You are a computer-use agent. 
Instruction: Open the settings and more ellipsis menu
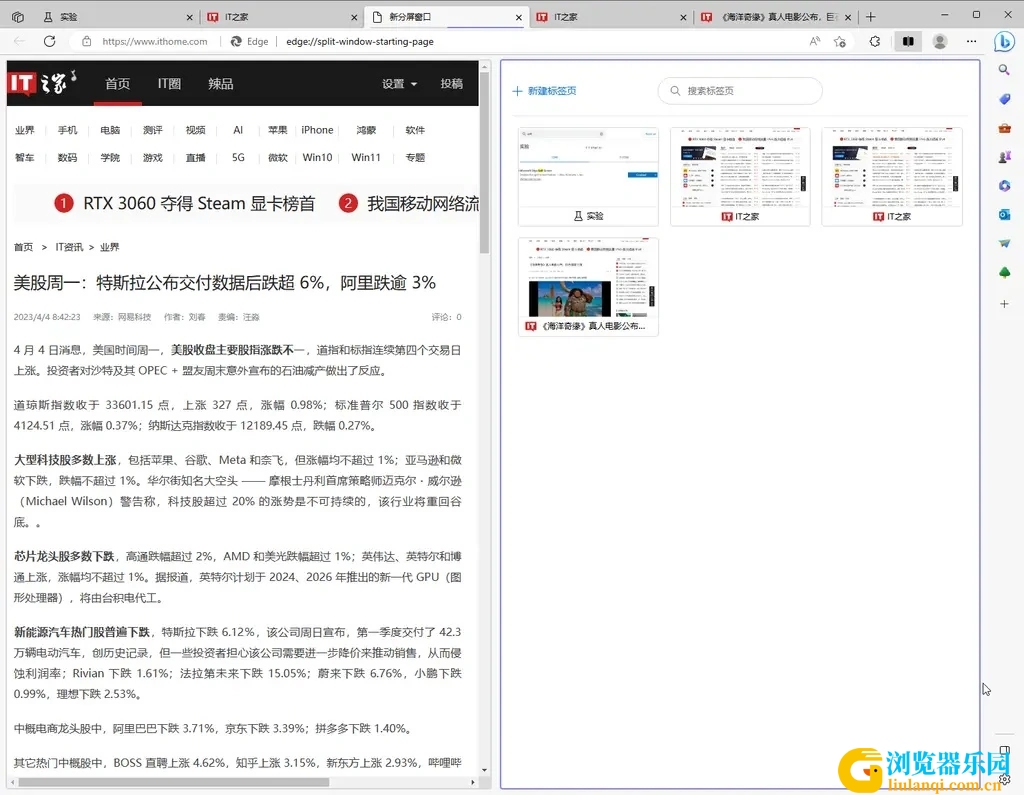tap(972, 41)
